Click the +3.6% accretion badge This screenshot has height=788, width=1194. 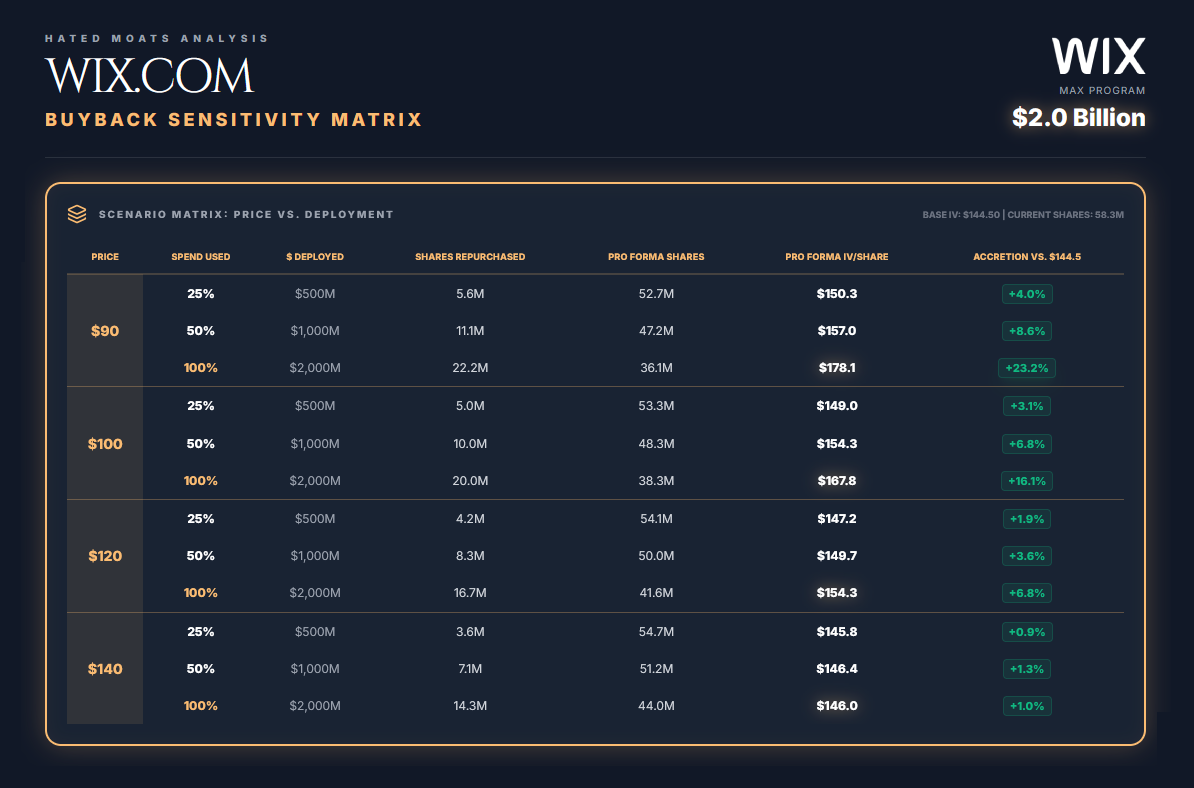[1026, 556]
